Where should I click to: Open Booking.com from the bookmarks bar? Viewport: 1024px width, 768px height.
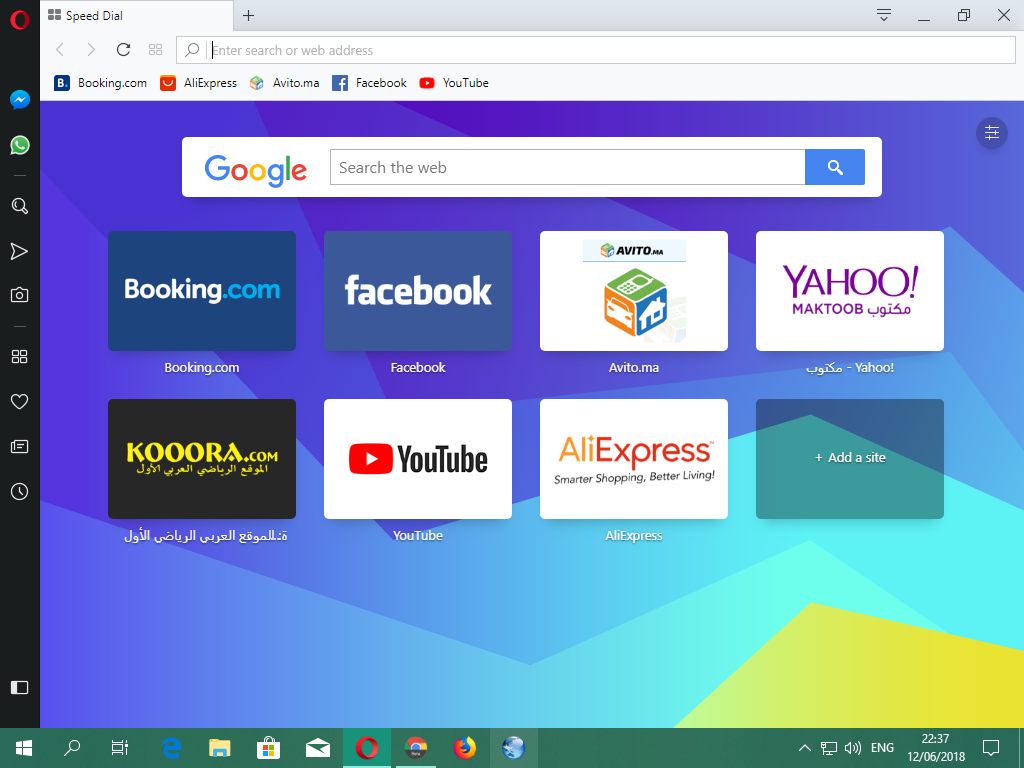coord(101,83)
